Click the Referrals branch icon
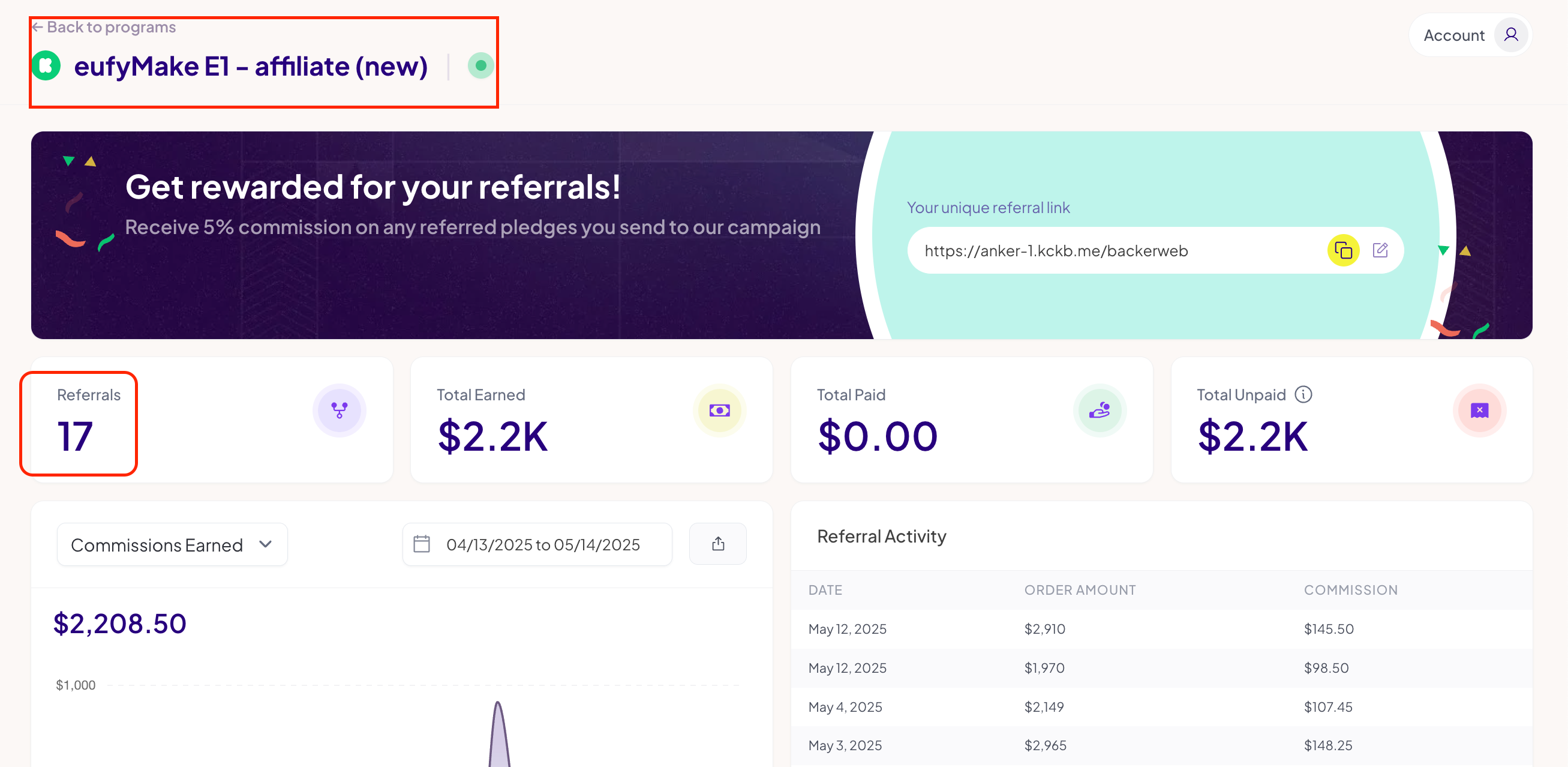This screenshot has height=767, width=1568. click(339, 410)
